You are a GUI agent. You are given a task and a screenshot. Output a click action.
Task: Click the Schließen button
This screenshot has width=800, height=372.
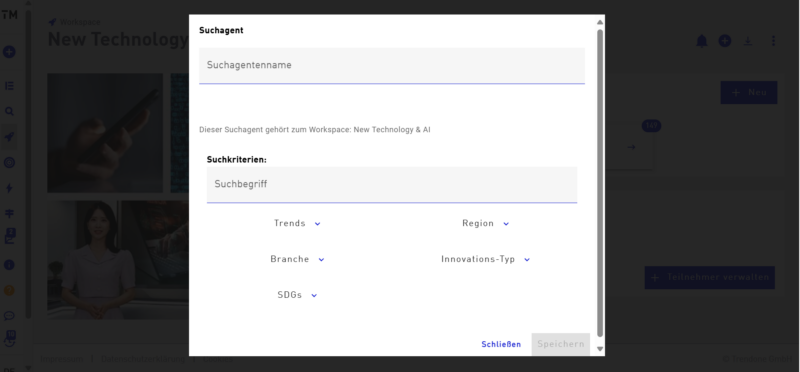501,344
